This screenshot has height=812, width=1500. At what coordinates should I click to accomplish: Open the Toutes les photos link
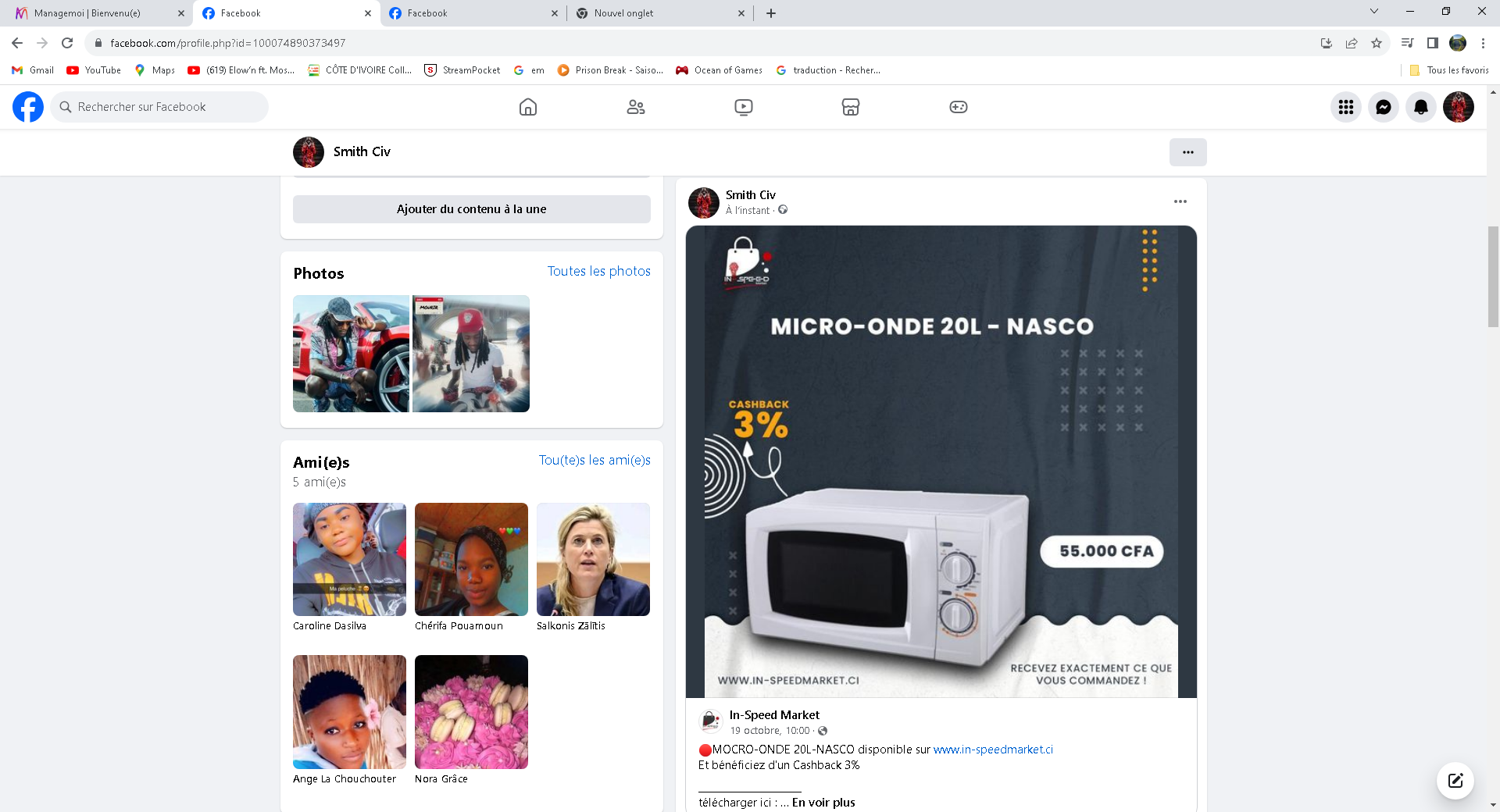[598, 271]
